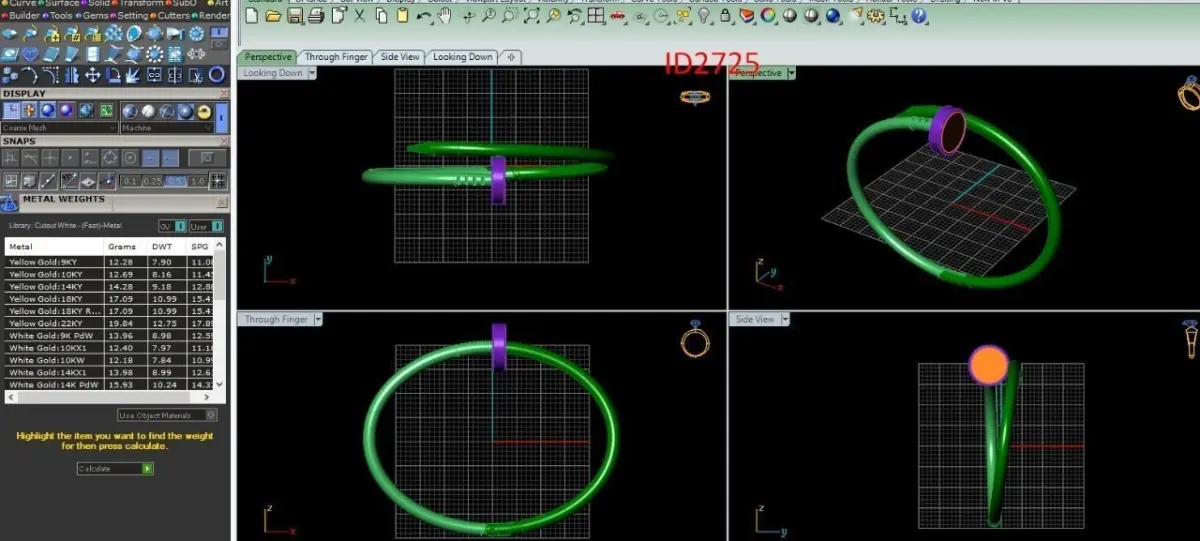Close the Snaps panel
This screenshot has width=1200, height=541.
(223, 141)
